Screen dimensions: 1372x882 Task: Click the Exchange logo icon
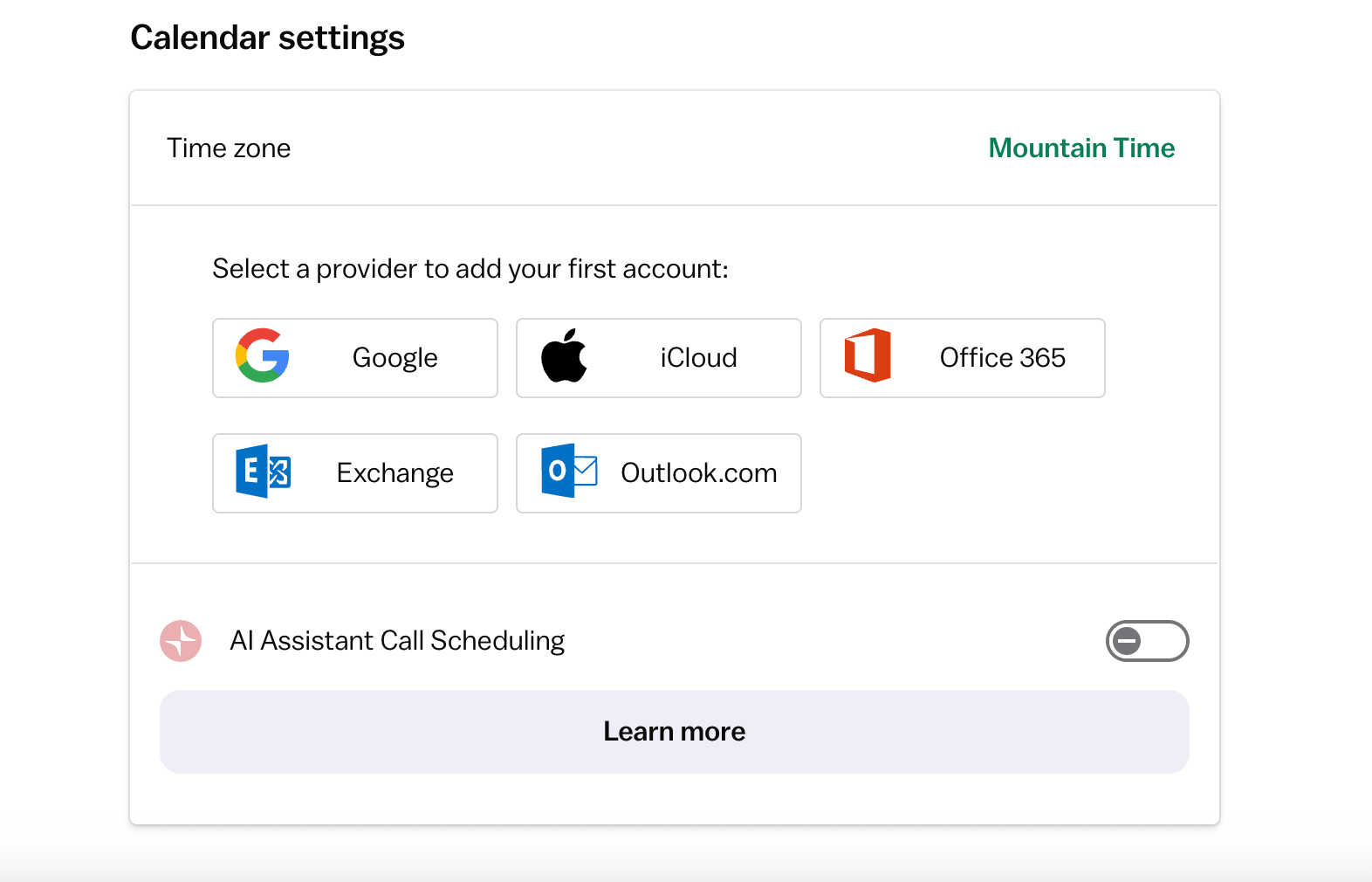[x=263, y=472]
